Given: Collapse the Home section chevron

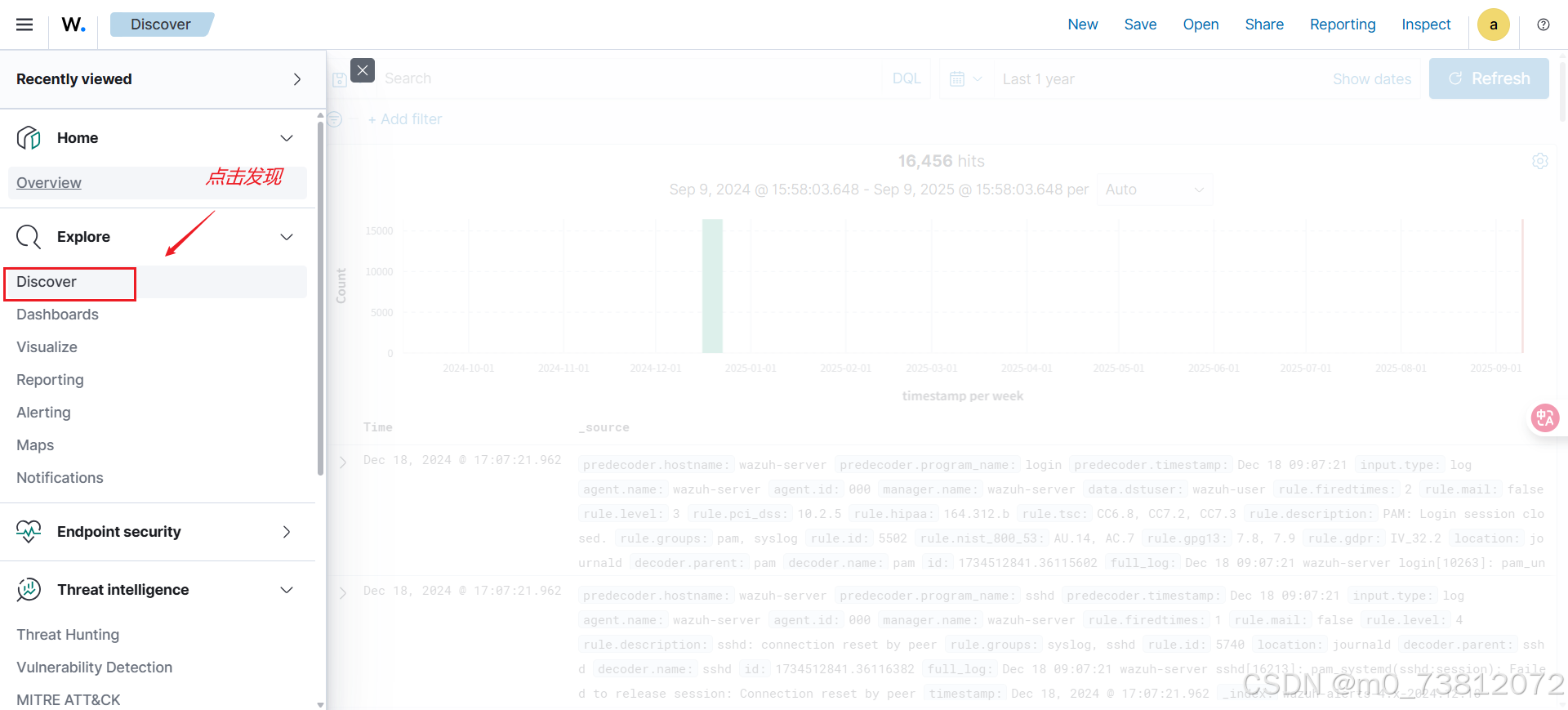Looking at the screenshot, I should coord(287,138).
